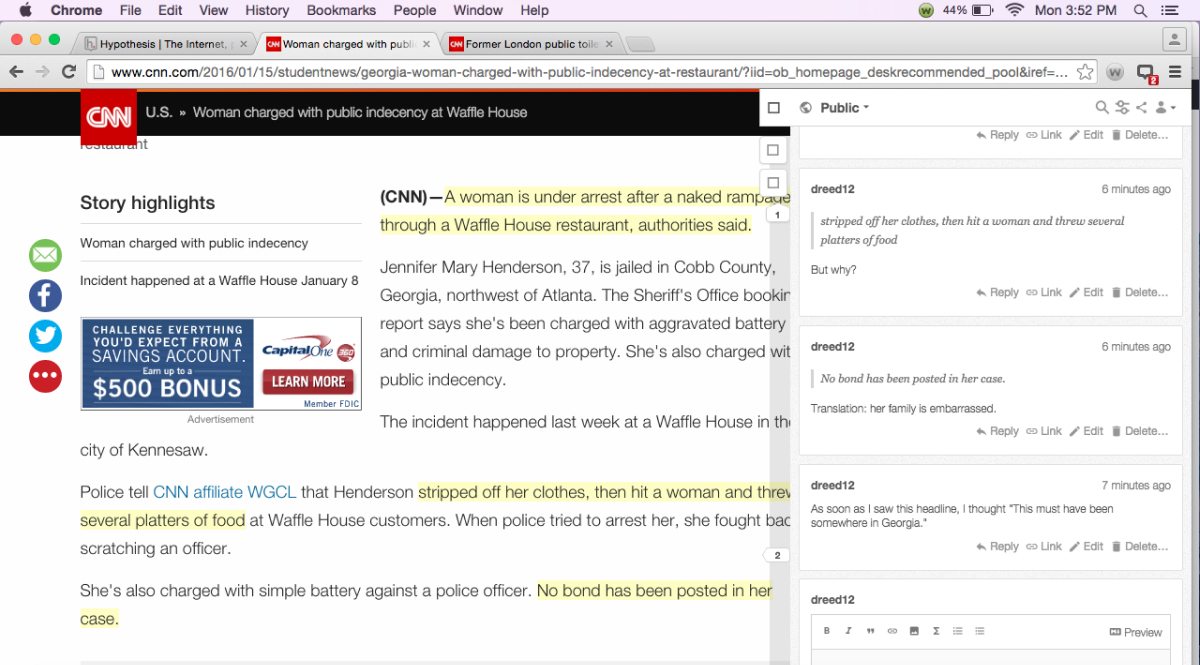Toggle the annotation Preview mode
The image size is (1200, 665).
(1136, 632)
